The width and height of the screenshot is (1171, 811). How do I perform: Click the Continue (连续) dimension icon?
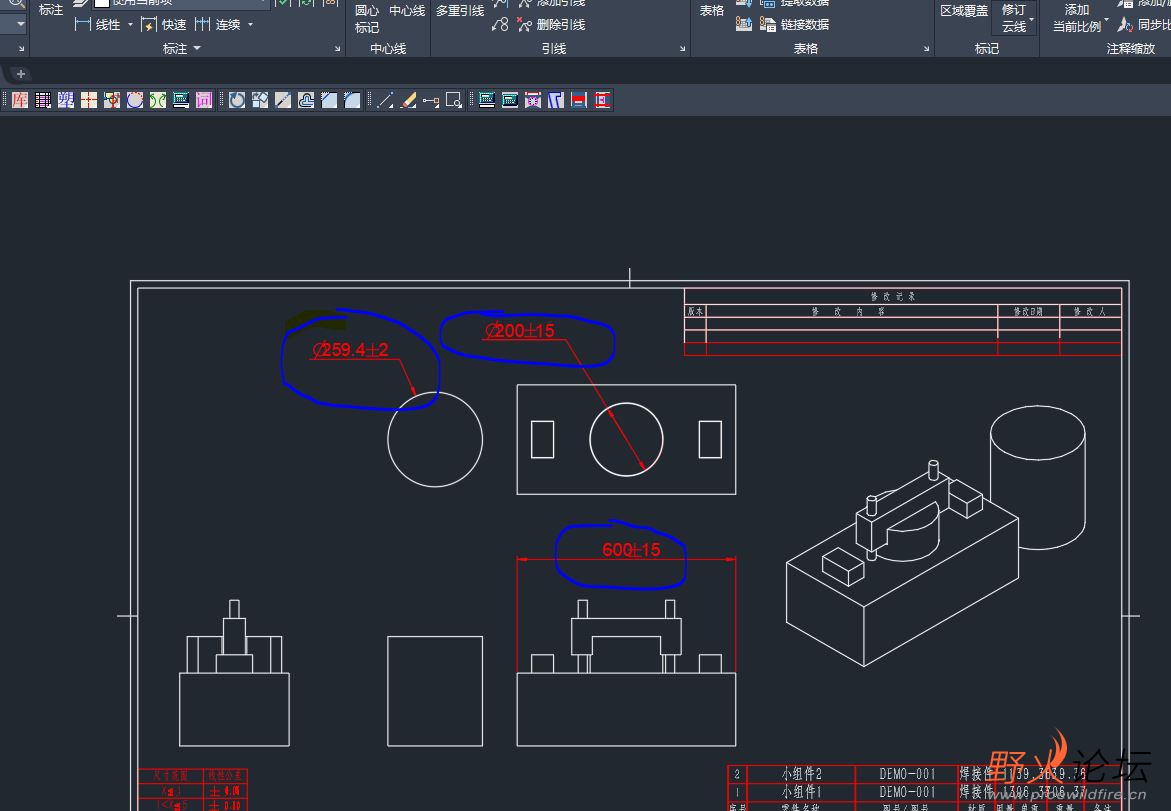click(202, 25)
